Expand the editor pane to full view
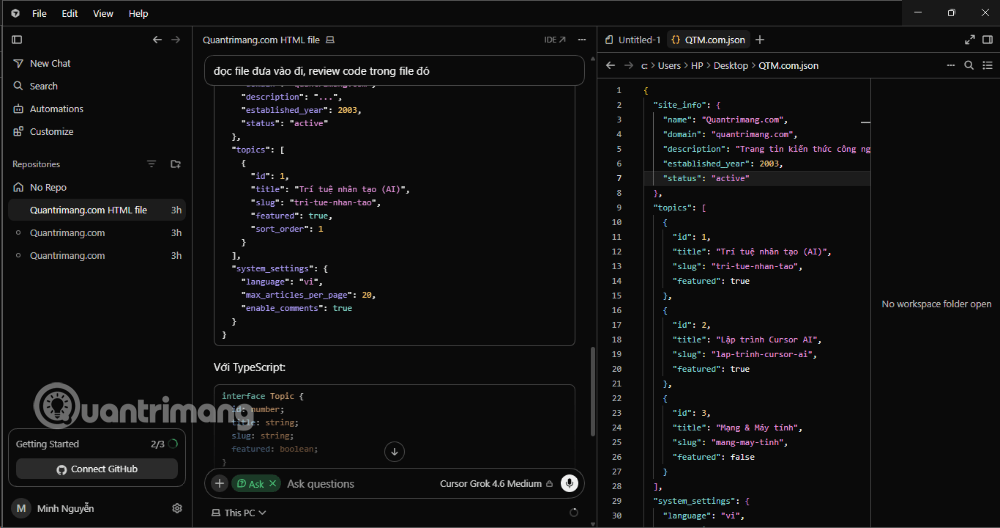The image size is (1000, 528). [969, 40]
